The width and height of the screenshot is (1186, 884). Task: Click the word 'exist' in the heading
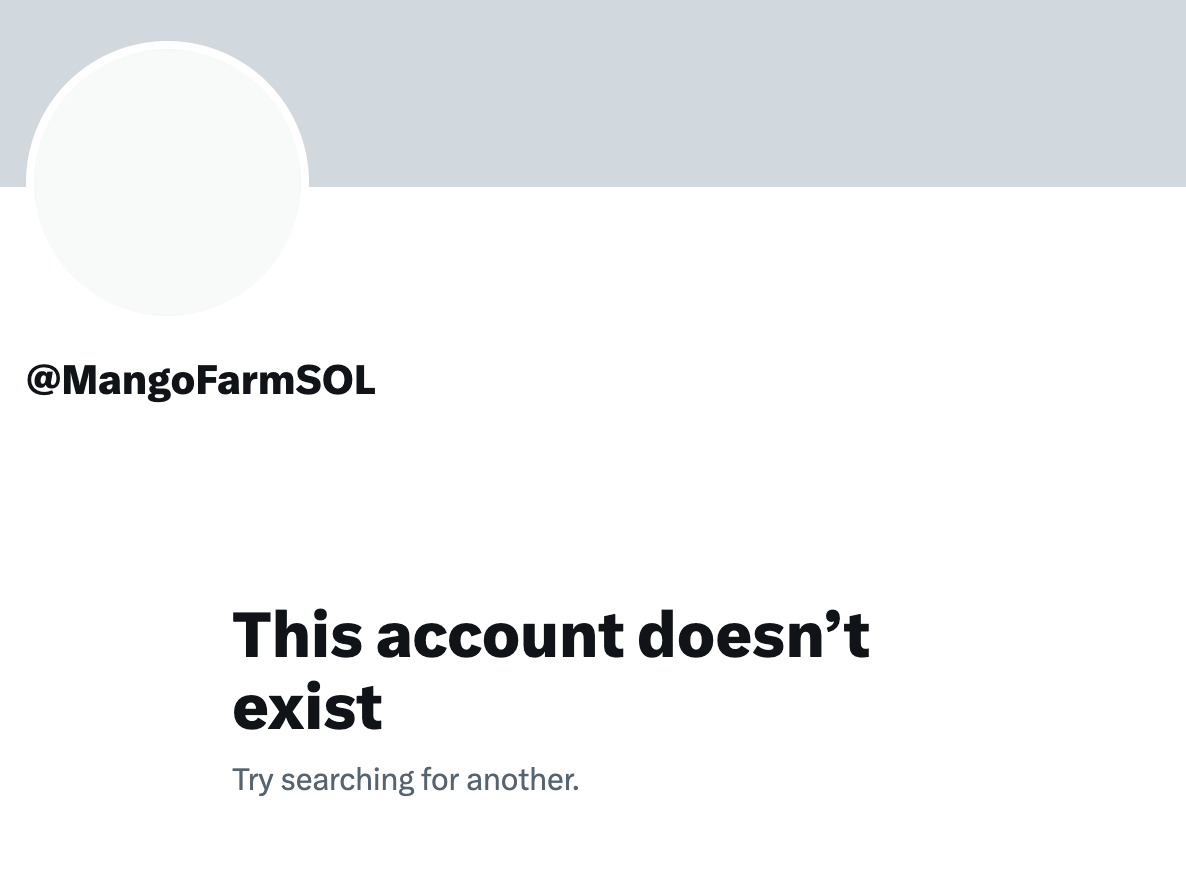(307, 707)
